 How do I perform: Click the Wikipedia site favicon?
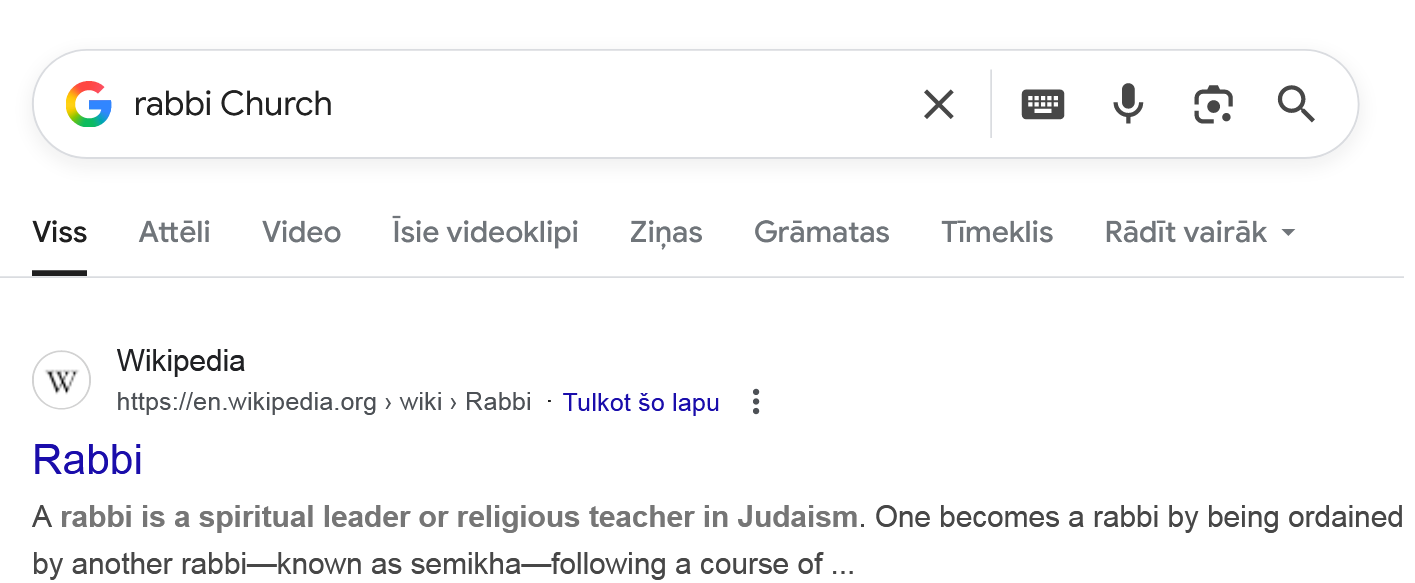click(x=62, y=380)
